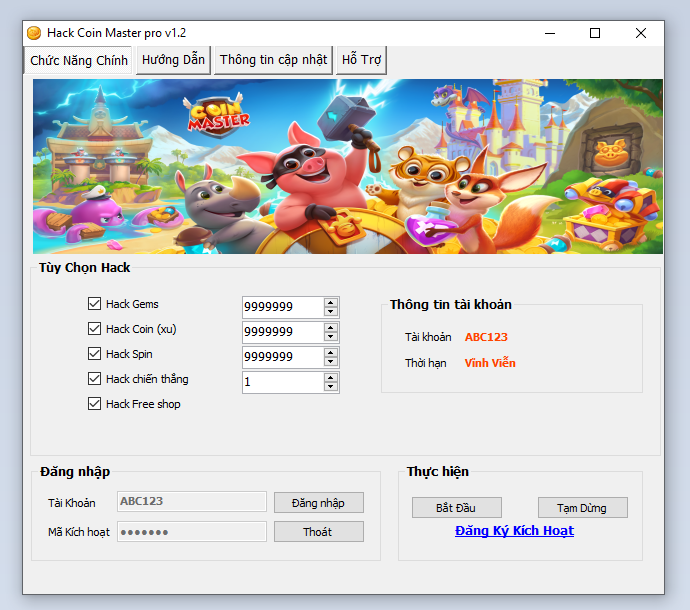Click the Đăng nhập button
This screenshot has height=610, width=690.
point(318,503)
